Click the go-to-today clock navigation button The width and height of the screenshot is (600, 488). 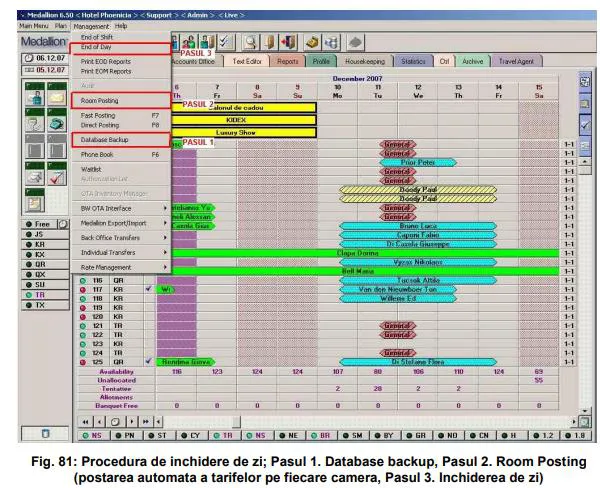pyautogui.click(x=115, y=422)
